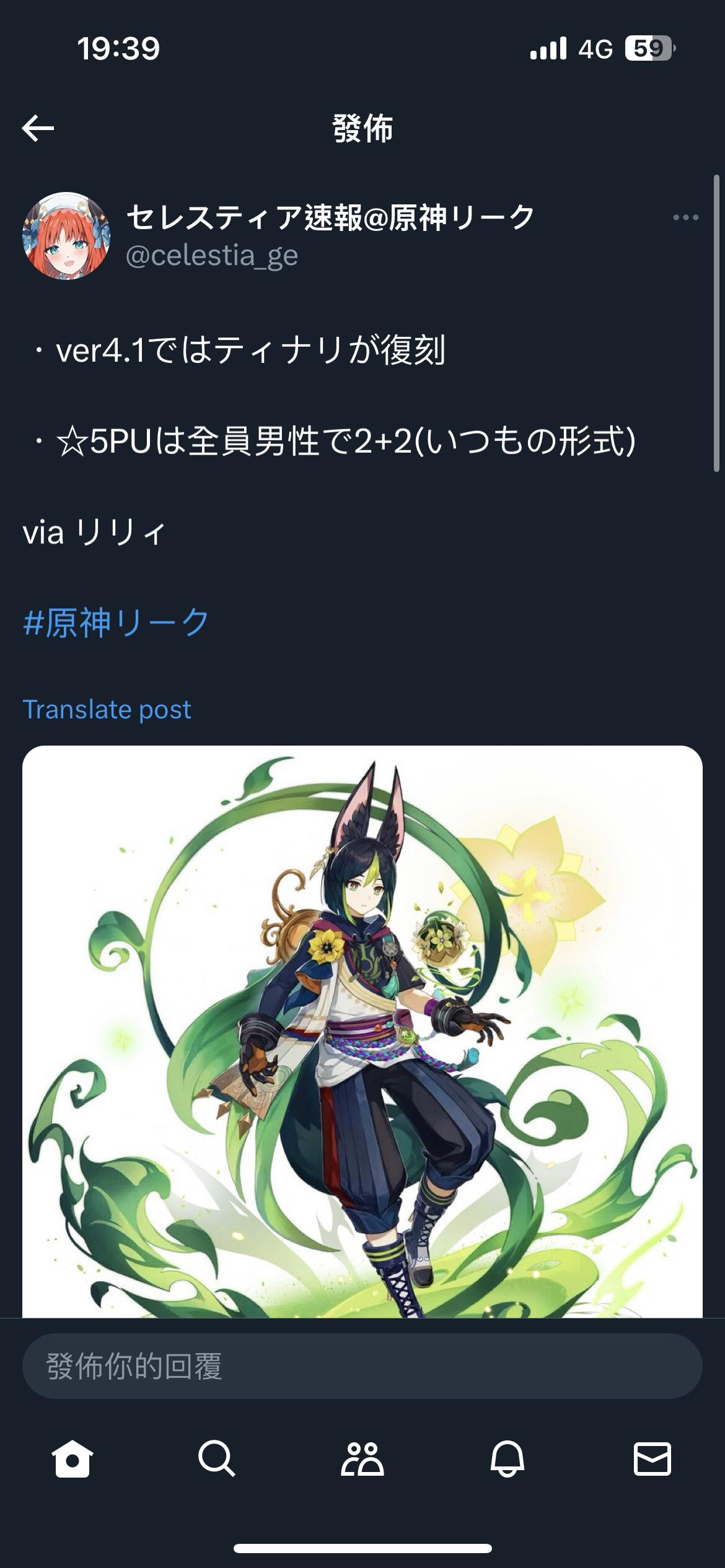
Task: Focus the 發佈你的回覆 reply field
Action: [x=362, y=1365]
